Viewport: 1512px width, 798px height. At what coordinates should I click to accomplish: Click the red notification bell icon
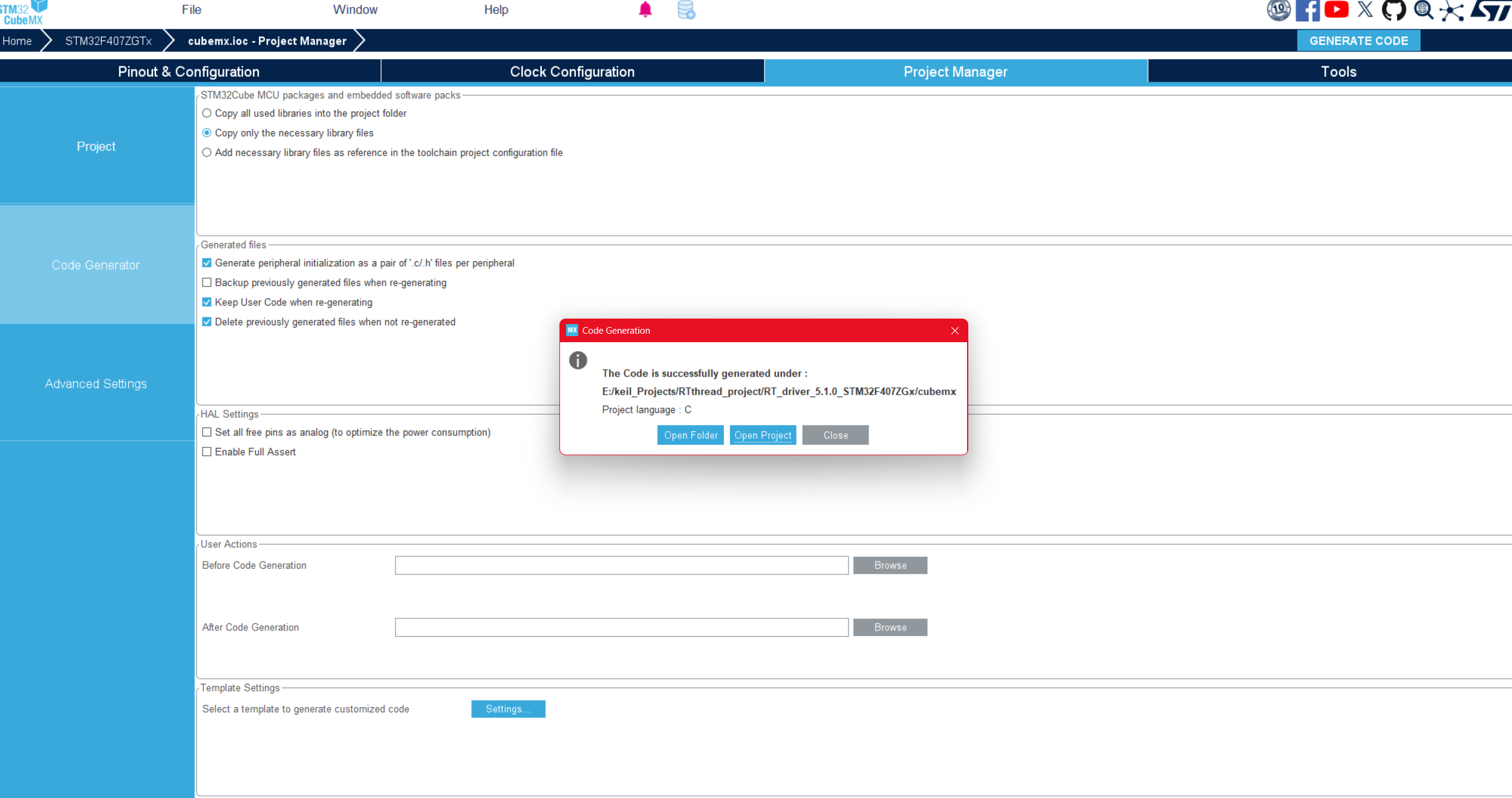[645, 10]
